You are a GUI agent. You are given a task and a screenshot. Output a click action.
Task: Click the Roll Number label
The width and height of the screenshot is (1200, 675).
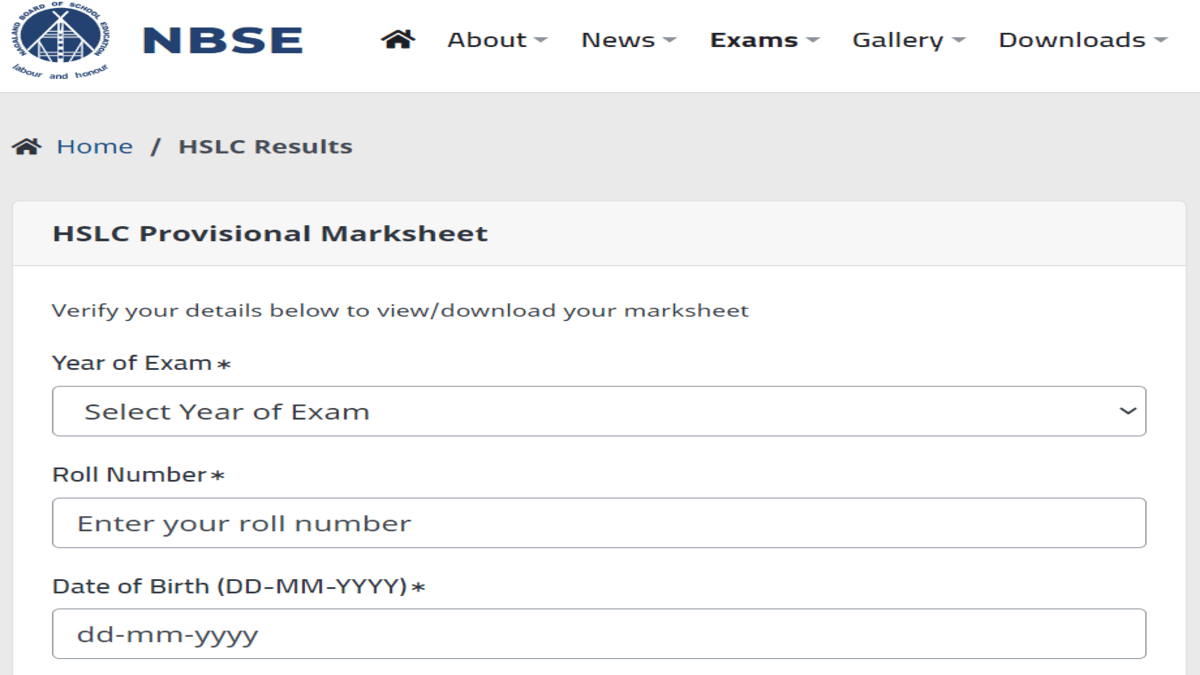138,475
